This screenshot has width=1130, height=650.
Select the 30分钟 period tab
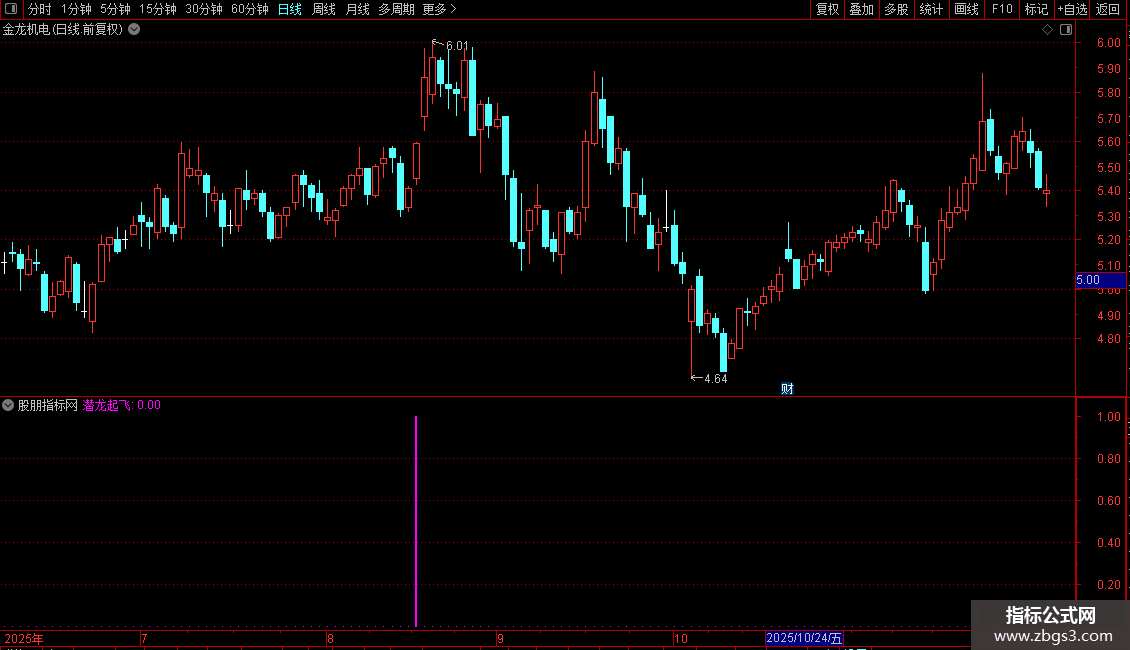(203, 9)
